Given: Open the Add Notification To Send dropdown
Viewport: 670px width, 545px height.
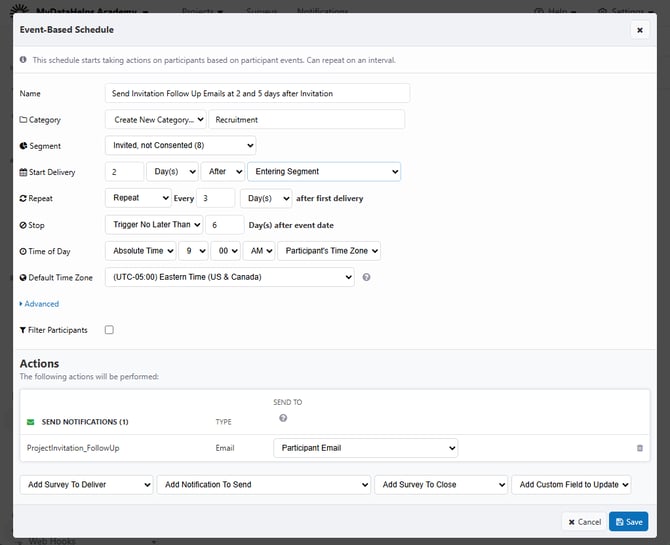Looking at the screenshot, I should click(x=264, y=485).
